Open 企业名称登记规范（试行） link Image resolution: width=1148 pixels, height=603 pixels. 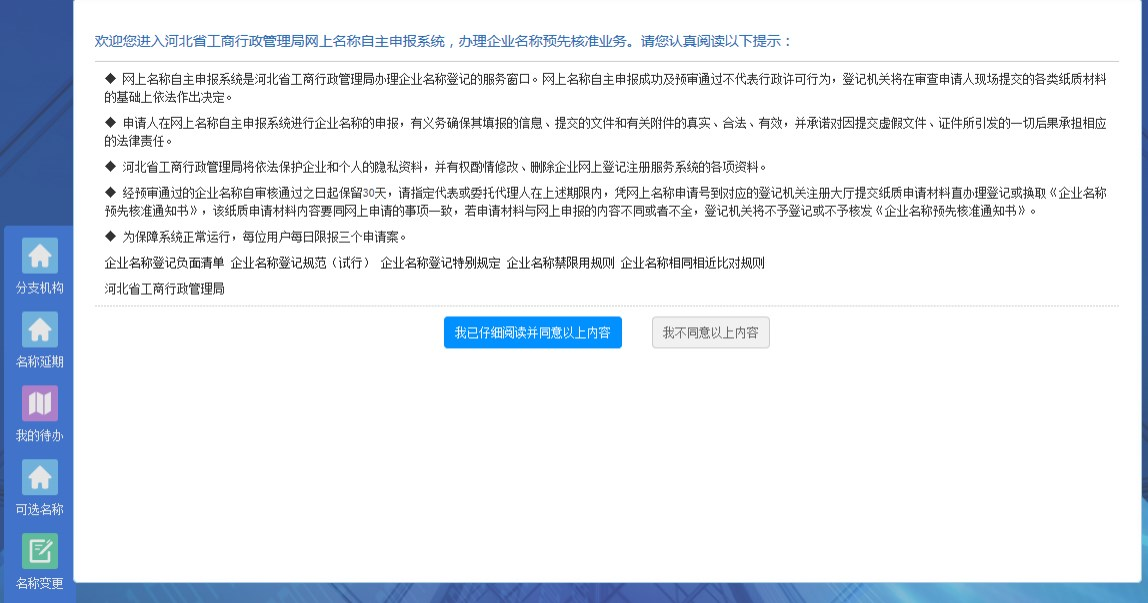click(x=301, y=263)
